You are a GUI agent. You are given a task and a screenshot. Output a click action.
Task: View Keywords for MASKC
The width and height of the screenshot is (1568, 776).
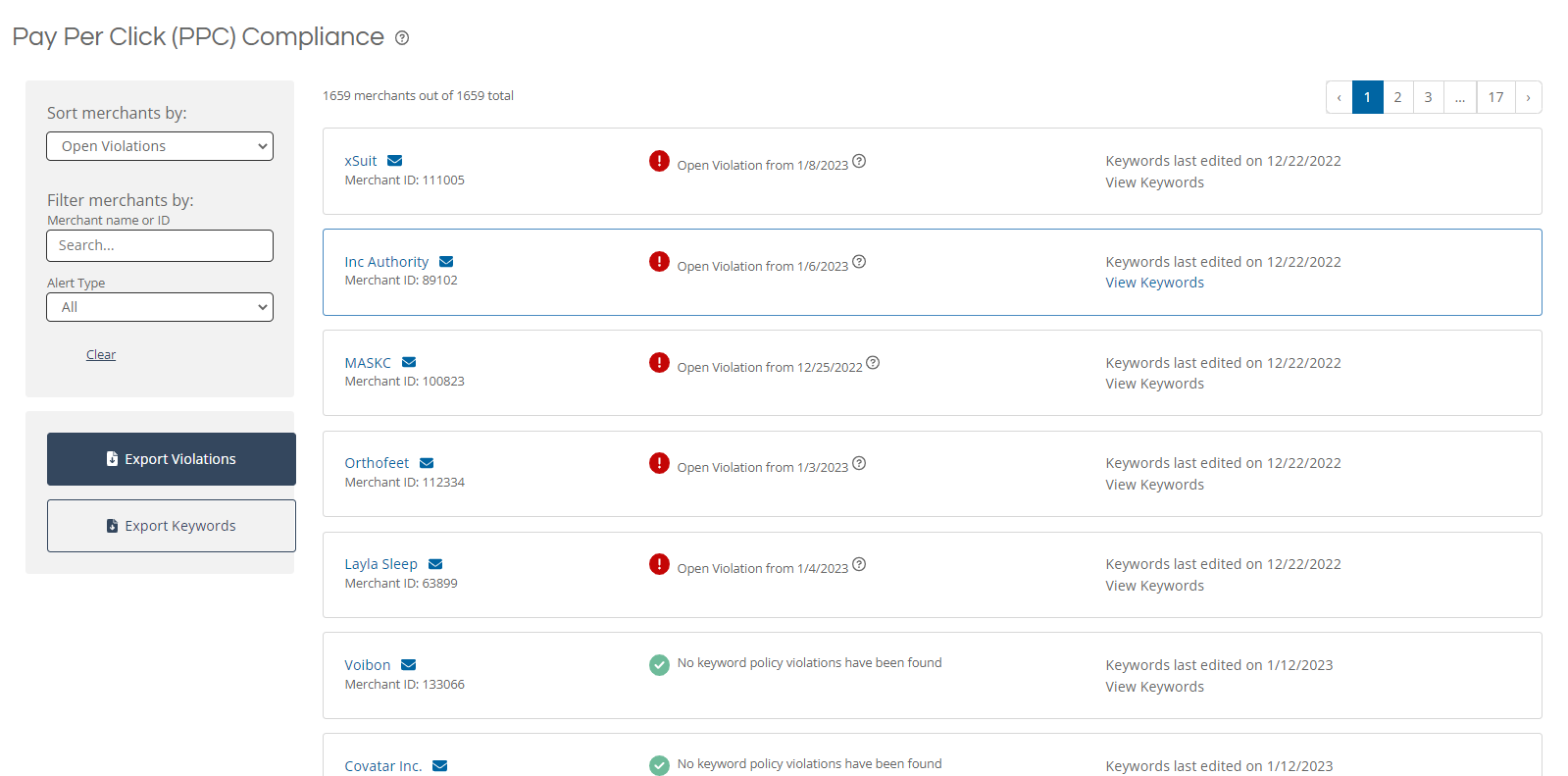1155,384
